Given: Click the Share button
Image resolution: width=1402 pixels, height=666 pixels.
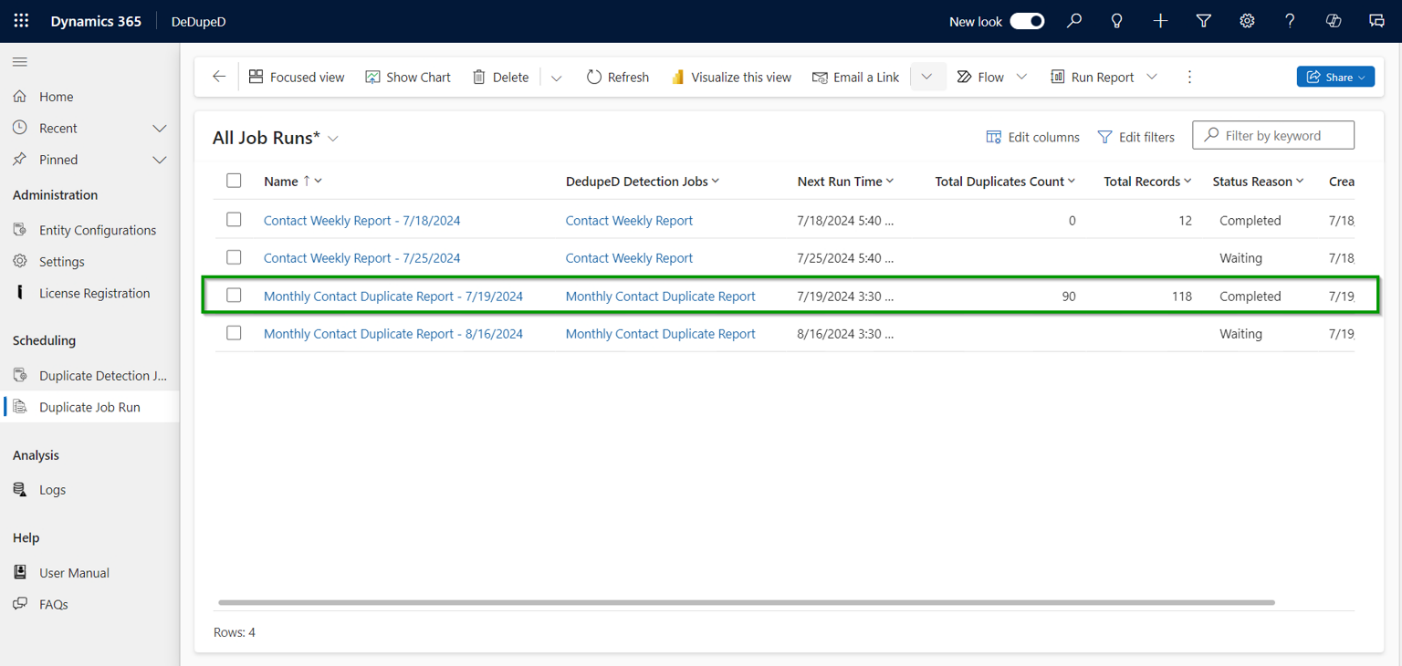Looking at the screenshot, I should [x=1335, y=76].
